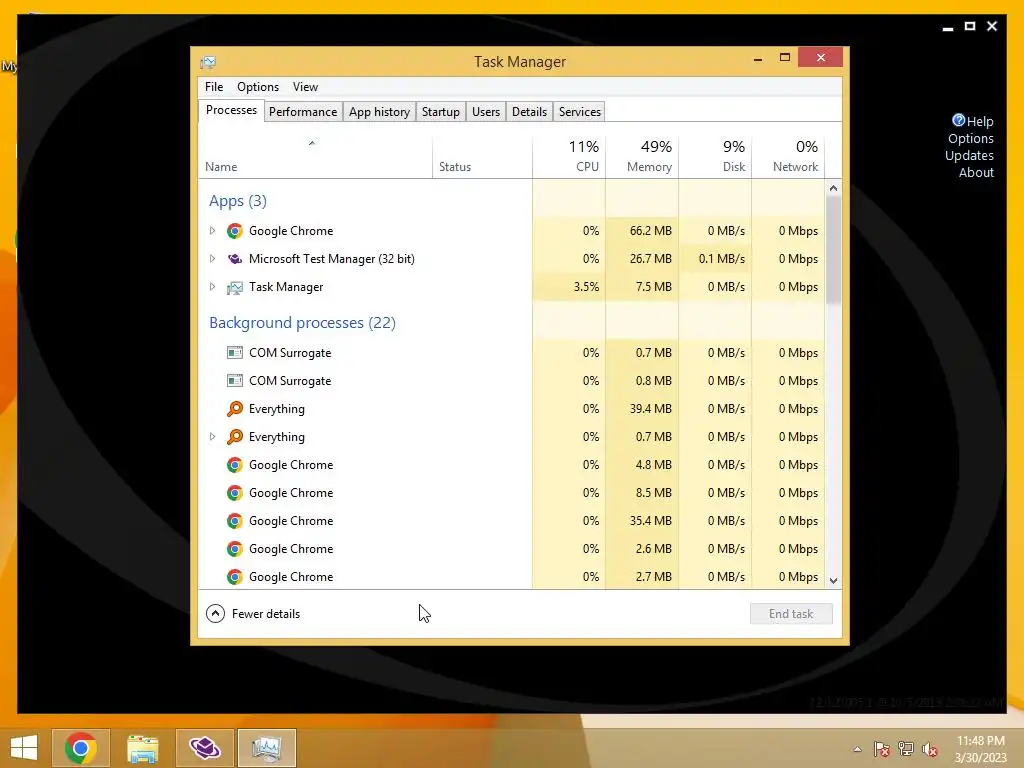Open the File menu

coord(214,87)
